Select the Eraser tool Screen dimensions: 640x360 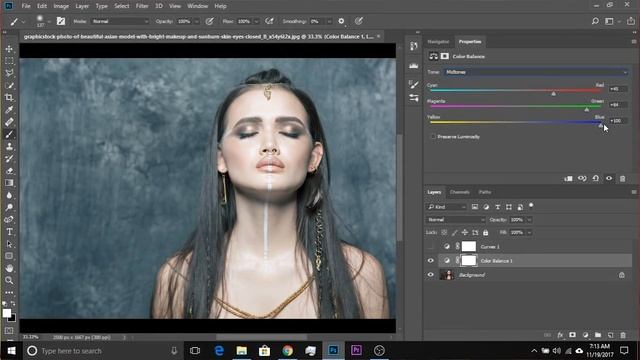click(x=9, y=171)
